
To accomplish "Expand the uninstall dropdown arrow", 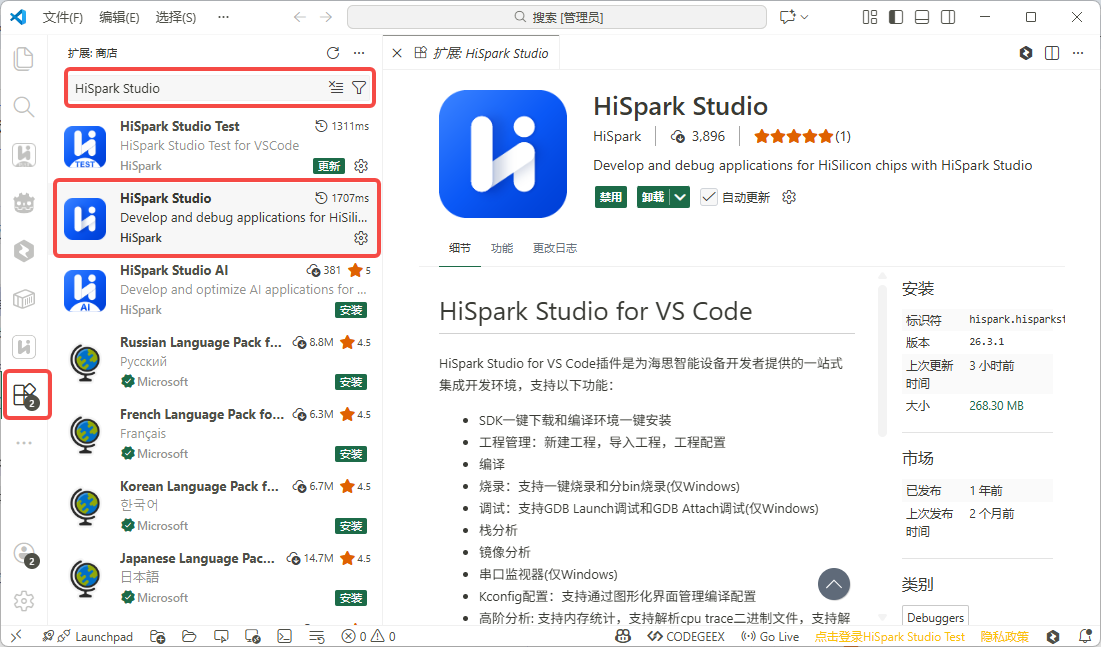I will [x=680, y=197].
